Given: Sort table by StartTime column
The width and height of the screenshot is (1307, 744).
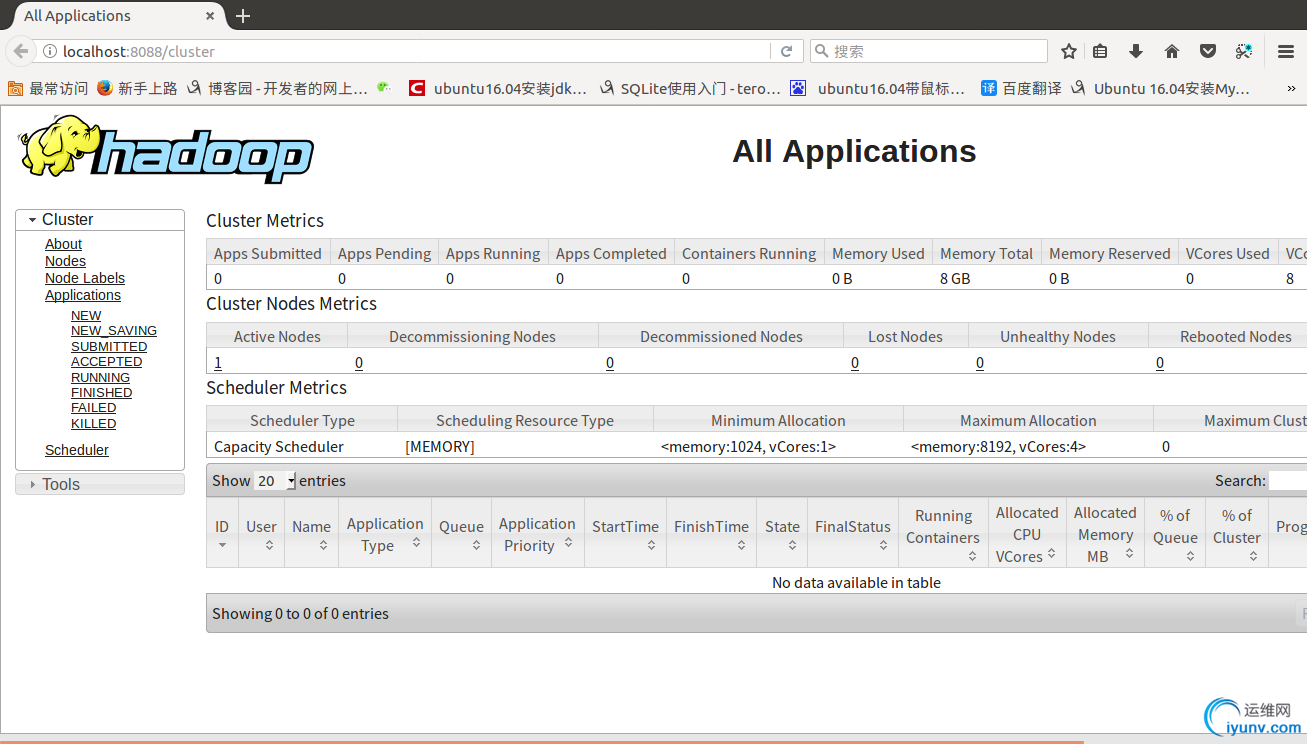Looking at the screenshot, I should 625,534.
